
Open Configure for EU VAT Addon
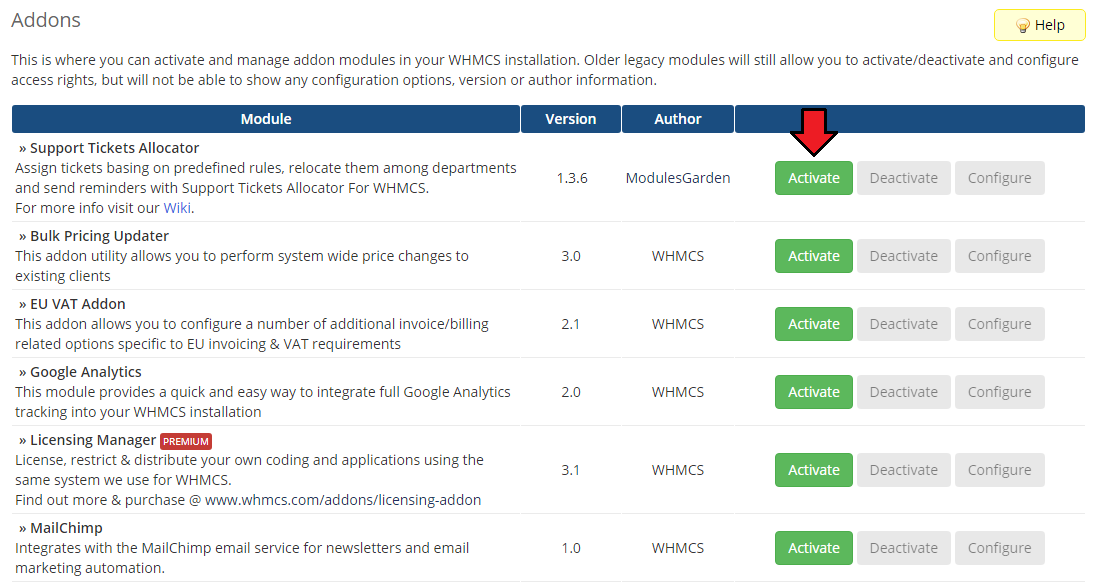(999, 324)
